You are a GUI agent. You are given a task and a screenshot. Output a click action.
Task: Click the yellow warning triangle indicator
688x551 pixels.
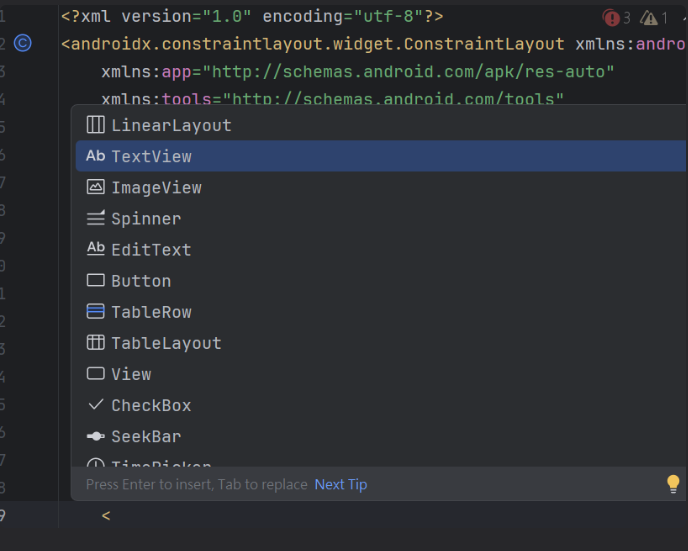[x=650, y=18]
